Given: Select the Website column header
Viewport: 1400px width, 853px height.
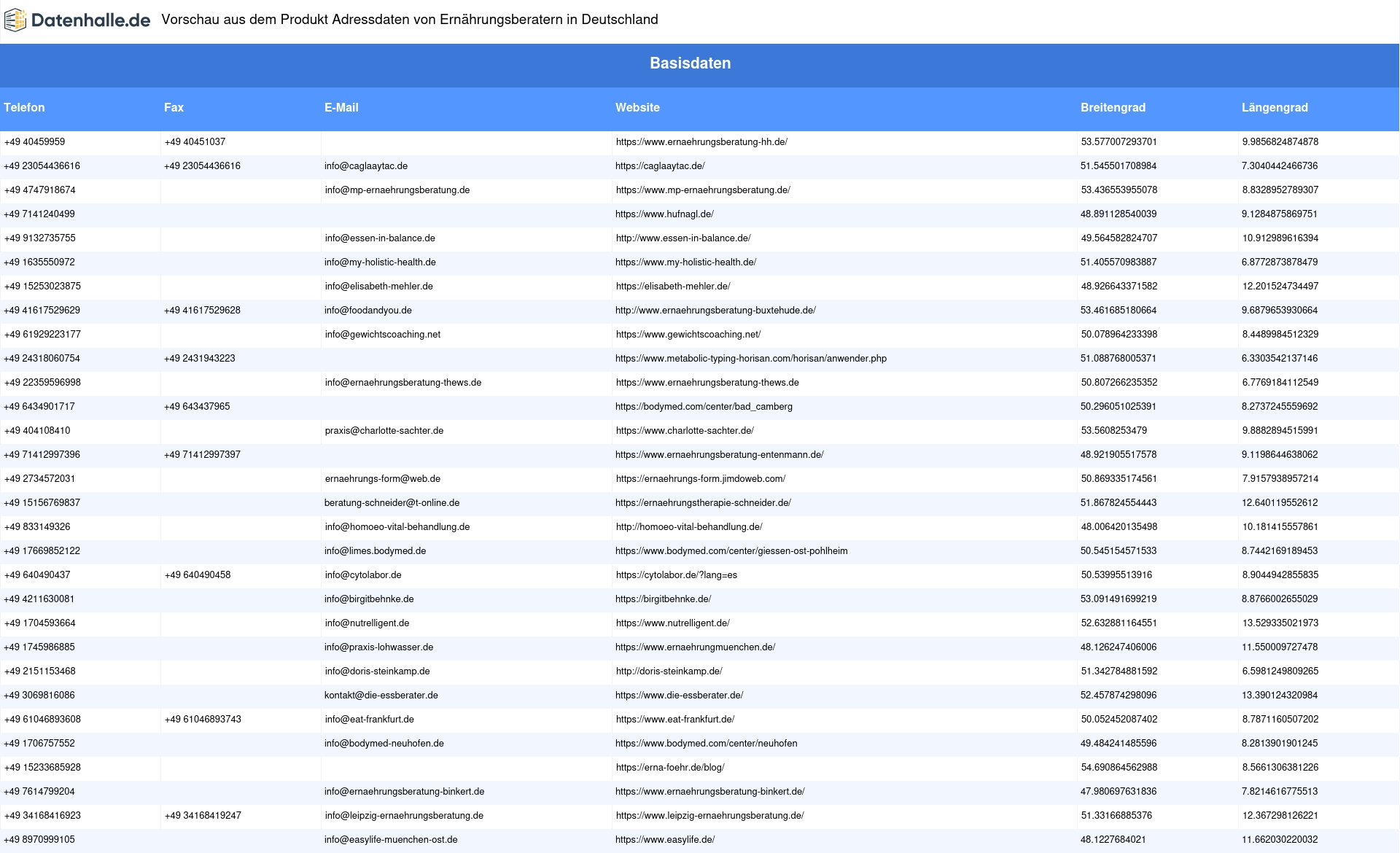Looking at the screenshot, I should click(637, 107).
